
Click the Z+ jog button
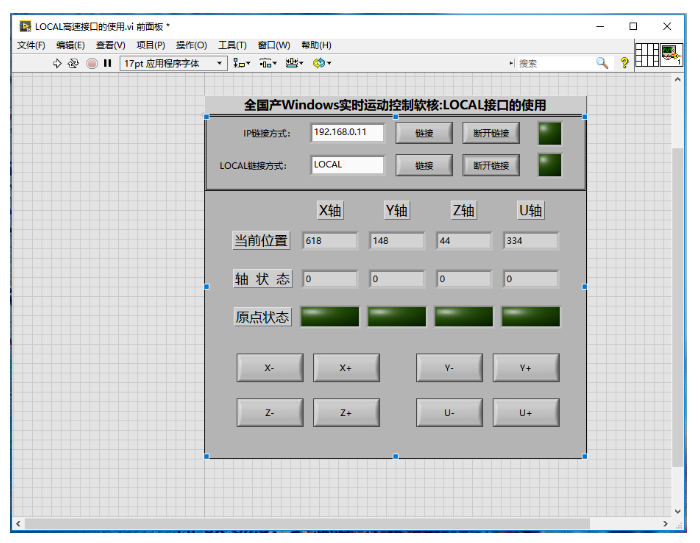tap(346, 413)
